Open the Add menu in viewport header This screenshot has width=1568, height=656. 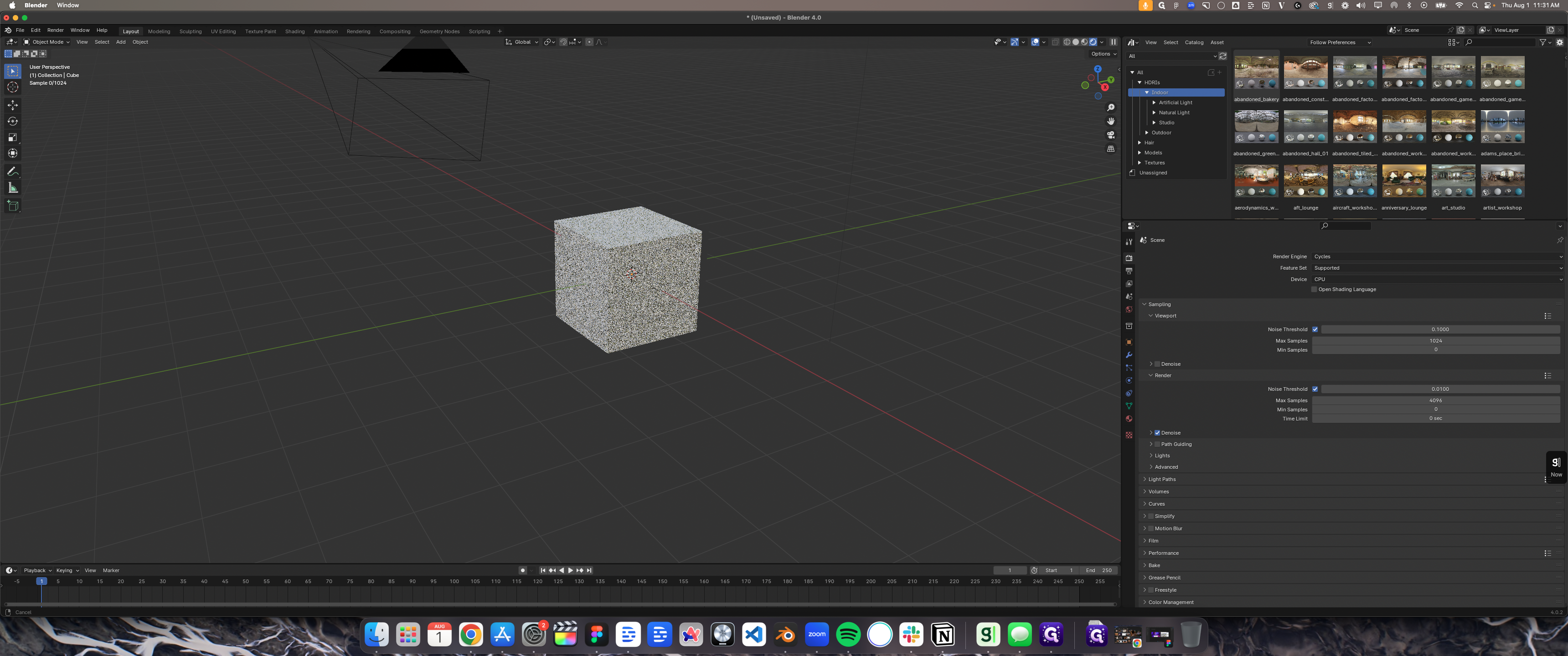coord(120,42)
